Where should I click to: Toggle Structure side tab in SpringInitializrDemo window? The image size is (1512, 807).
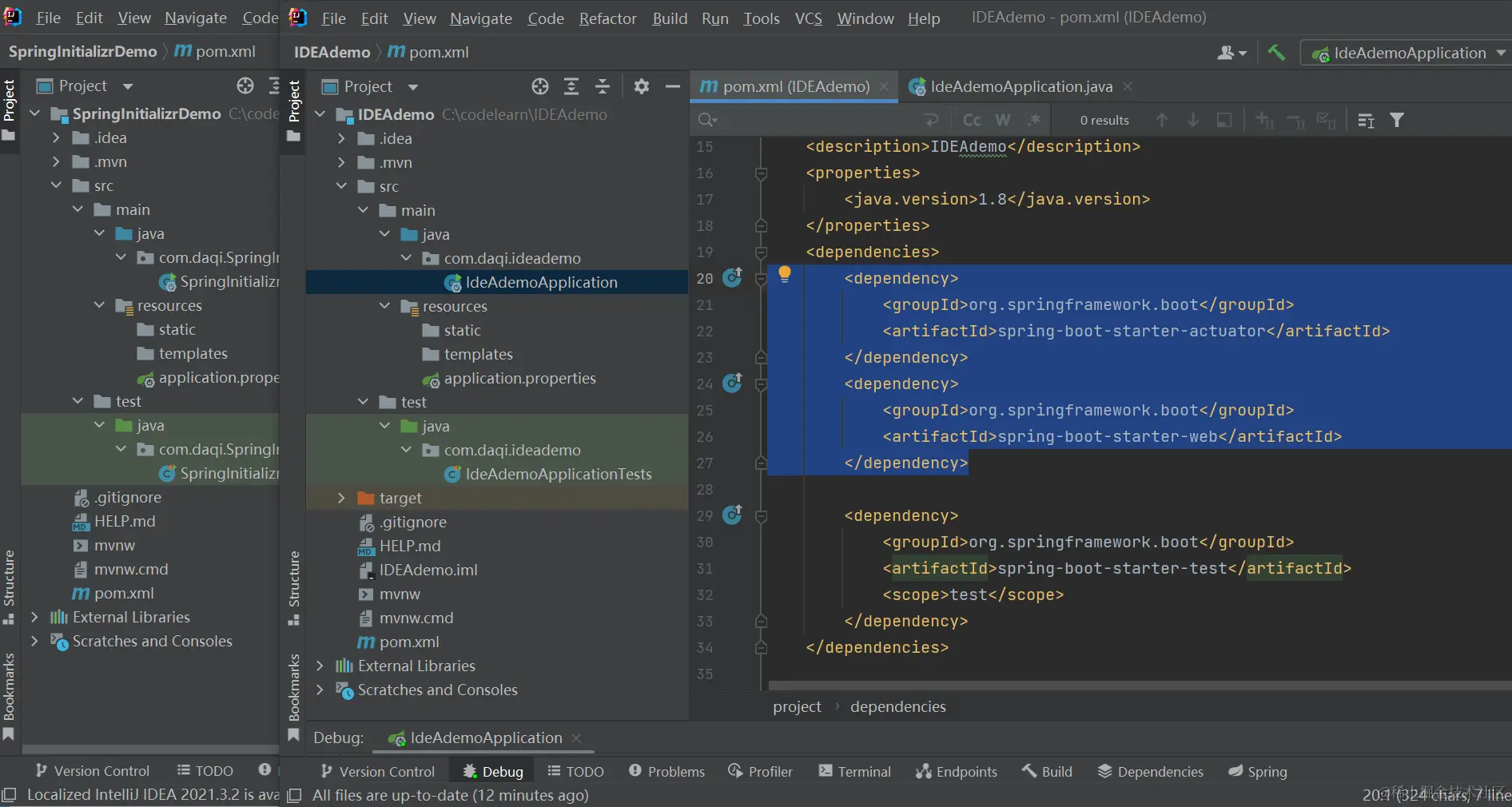[x=9, y=587]
